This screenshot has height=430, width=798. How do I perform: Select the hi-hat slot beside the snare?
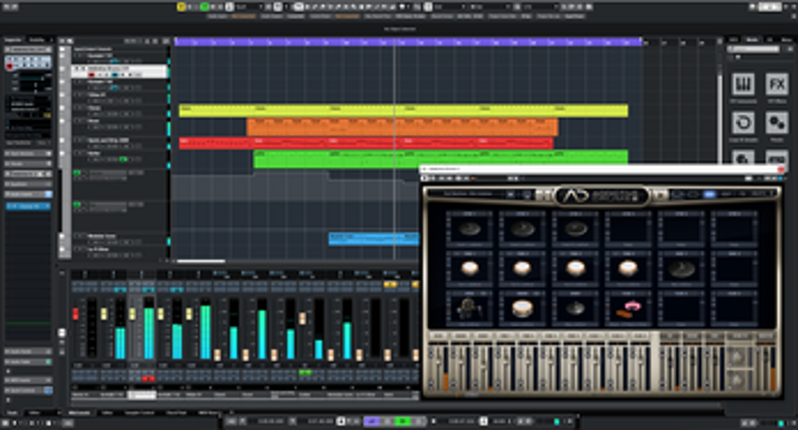click(x=575, y=308)
